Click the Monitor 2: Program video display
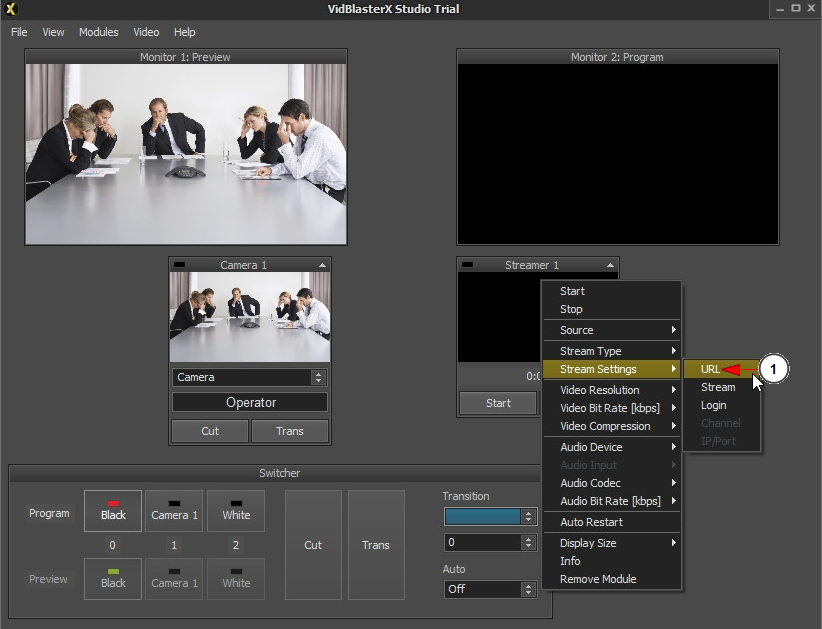 coord(618,154)
